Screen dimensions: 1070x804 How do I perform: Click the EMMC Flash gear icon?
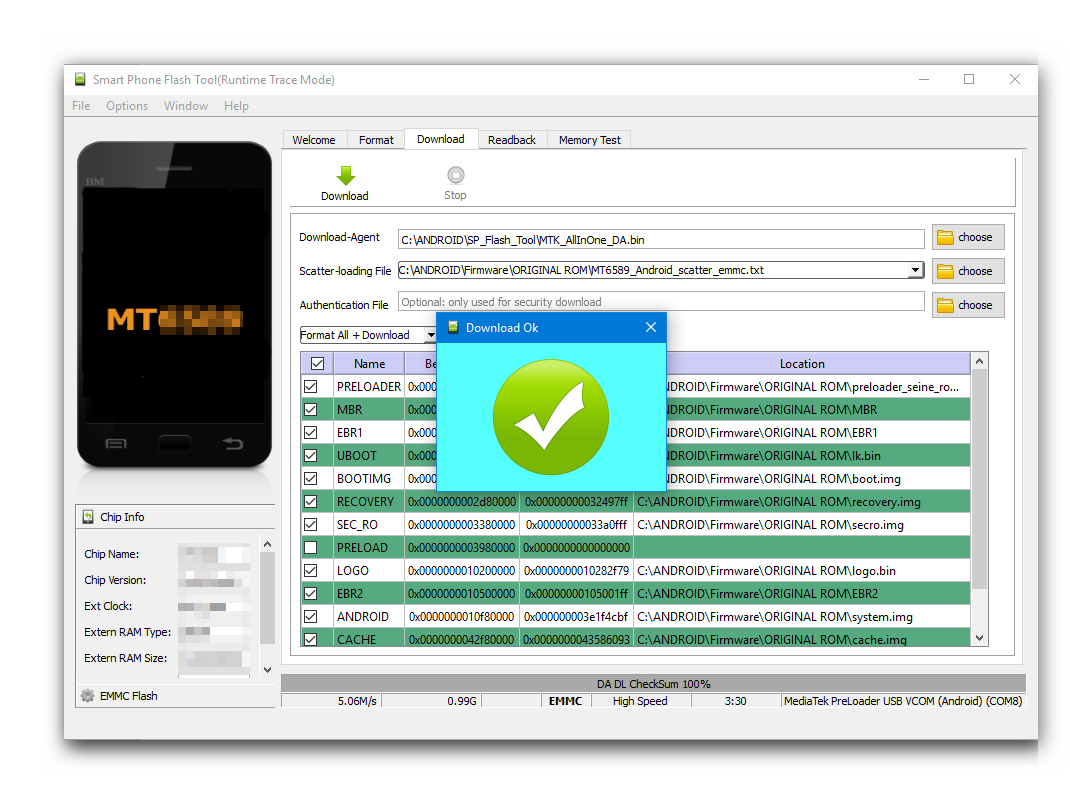pyautogui.click(x=90, y=695)
